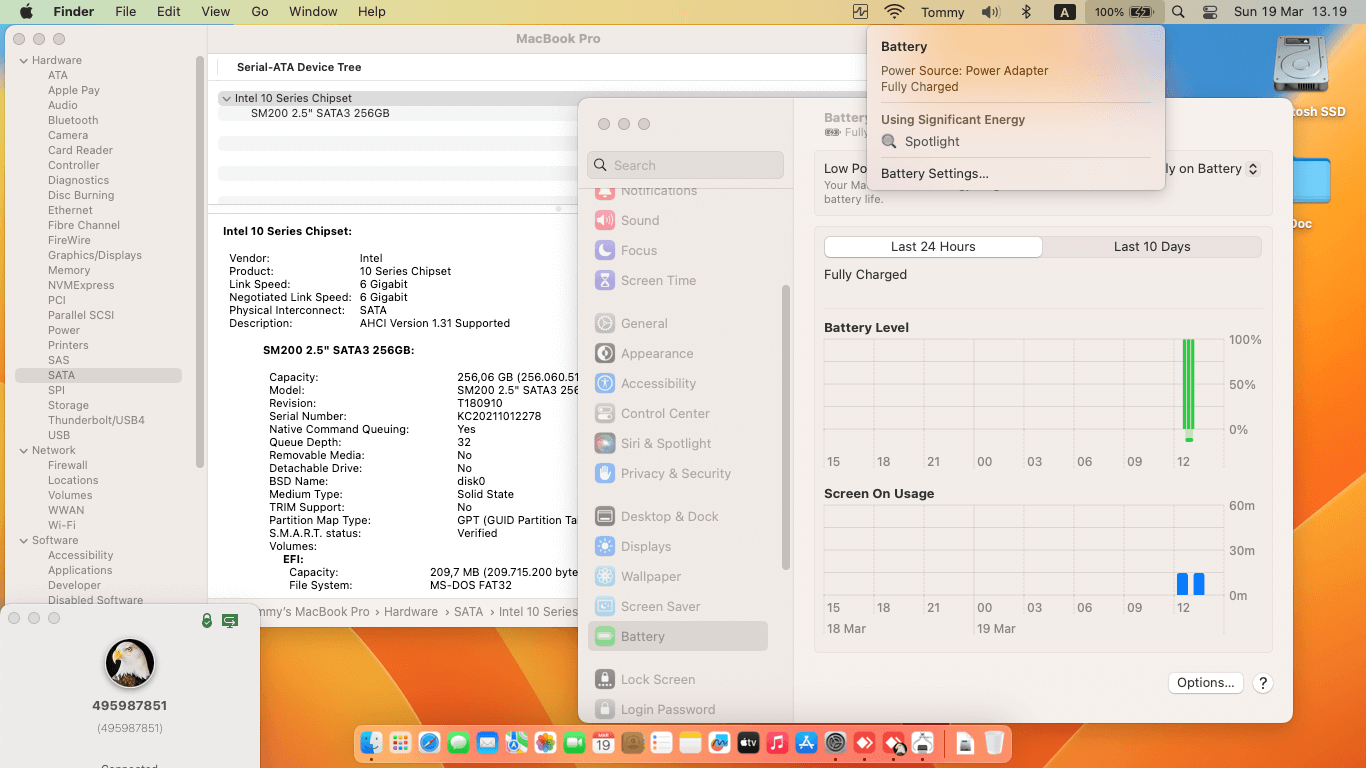Image resolution: width=1366 pixels, height=768 pixels.
Task: Select NVMExpress in the System Information sidebar
Action: click(x=81, y=285)
